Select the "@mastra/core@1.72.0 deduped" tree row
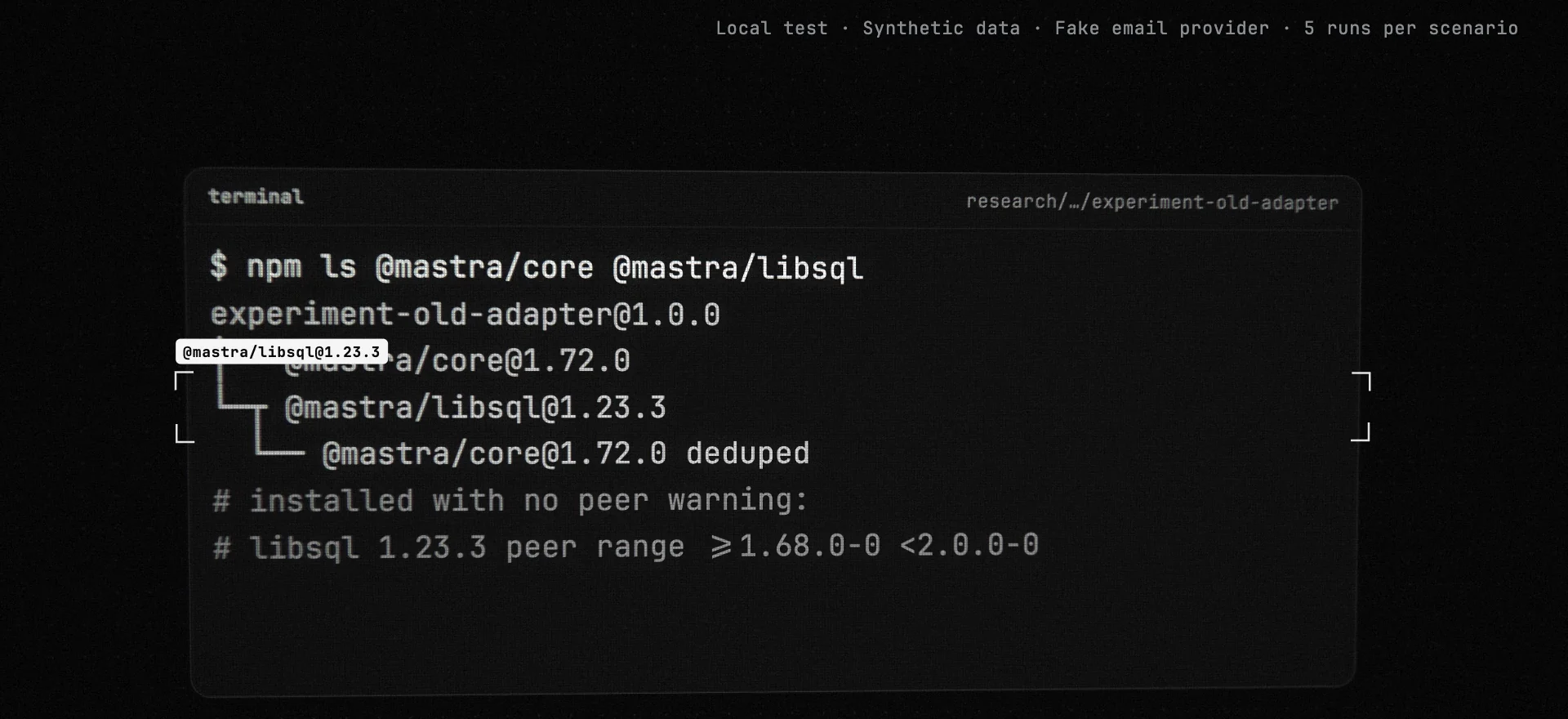Image resolution: width=1568 pixels, height=719 pixels. [566, 453]
